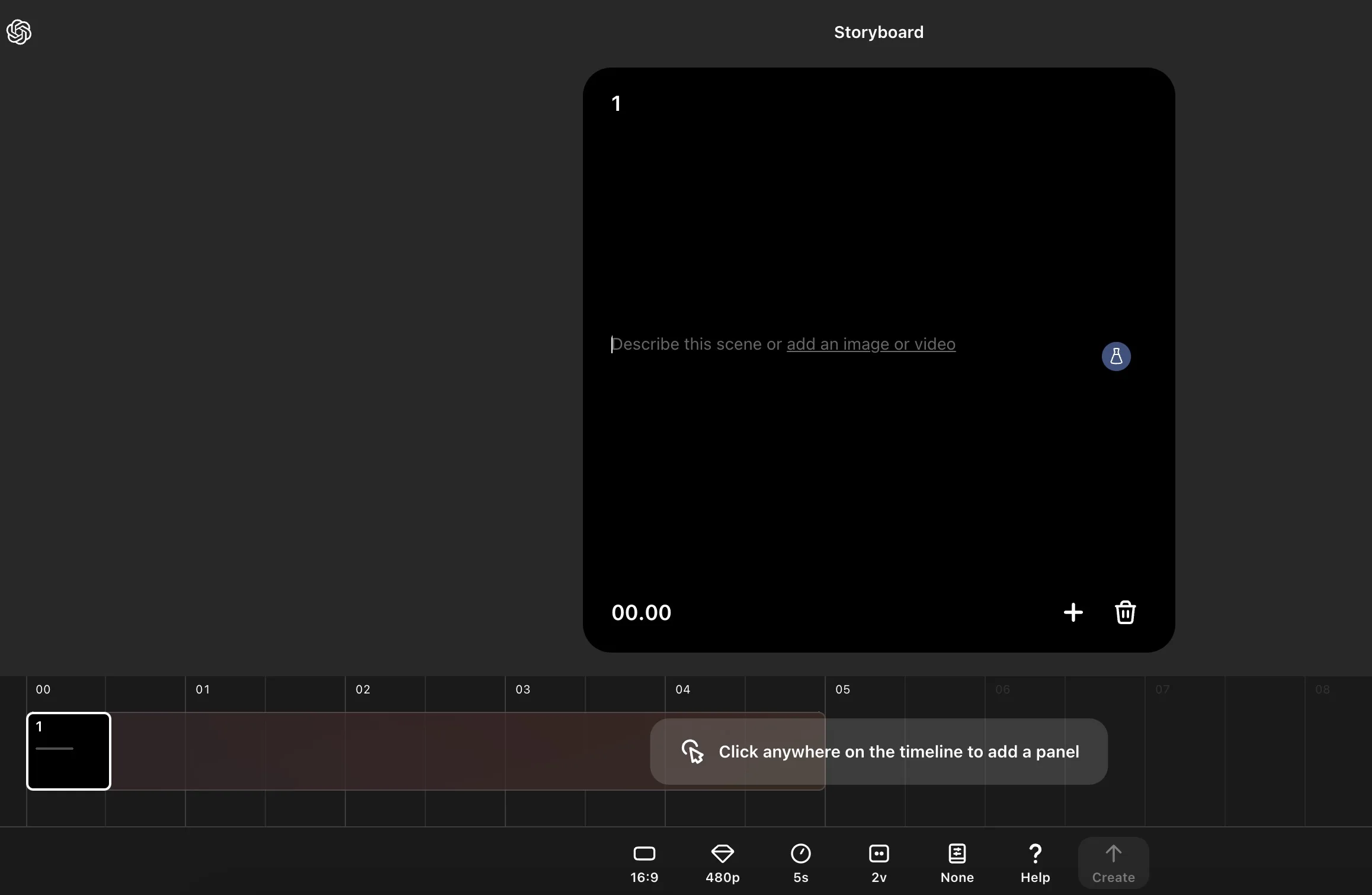Expand the 480p resolution dropdown
This screenshot has width=1372, height=895.
(x=722, y=863)
